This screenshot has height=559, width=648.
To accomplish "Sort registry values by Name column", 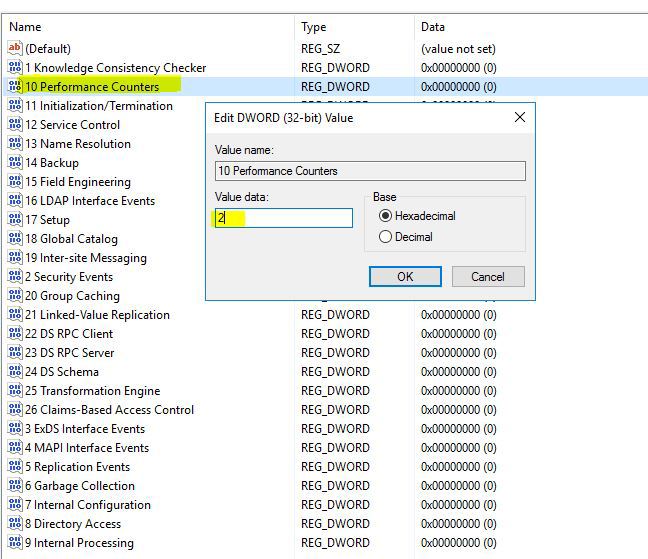I will pyautogui.click(x=25, y=27).
